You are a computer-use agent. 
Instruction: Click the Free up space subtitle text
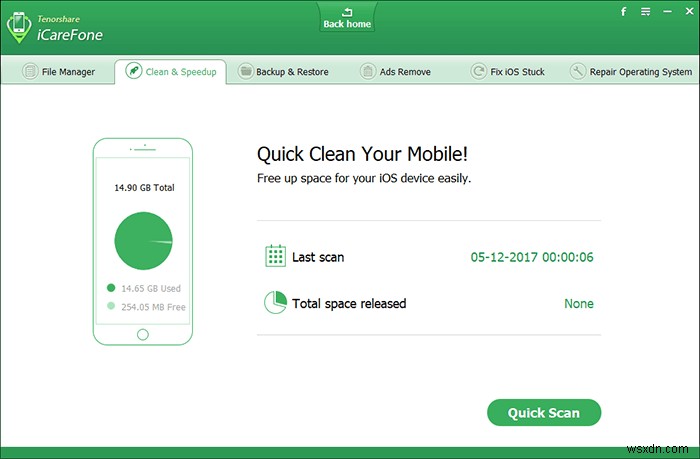[x=364, y=179]
